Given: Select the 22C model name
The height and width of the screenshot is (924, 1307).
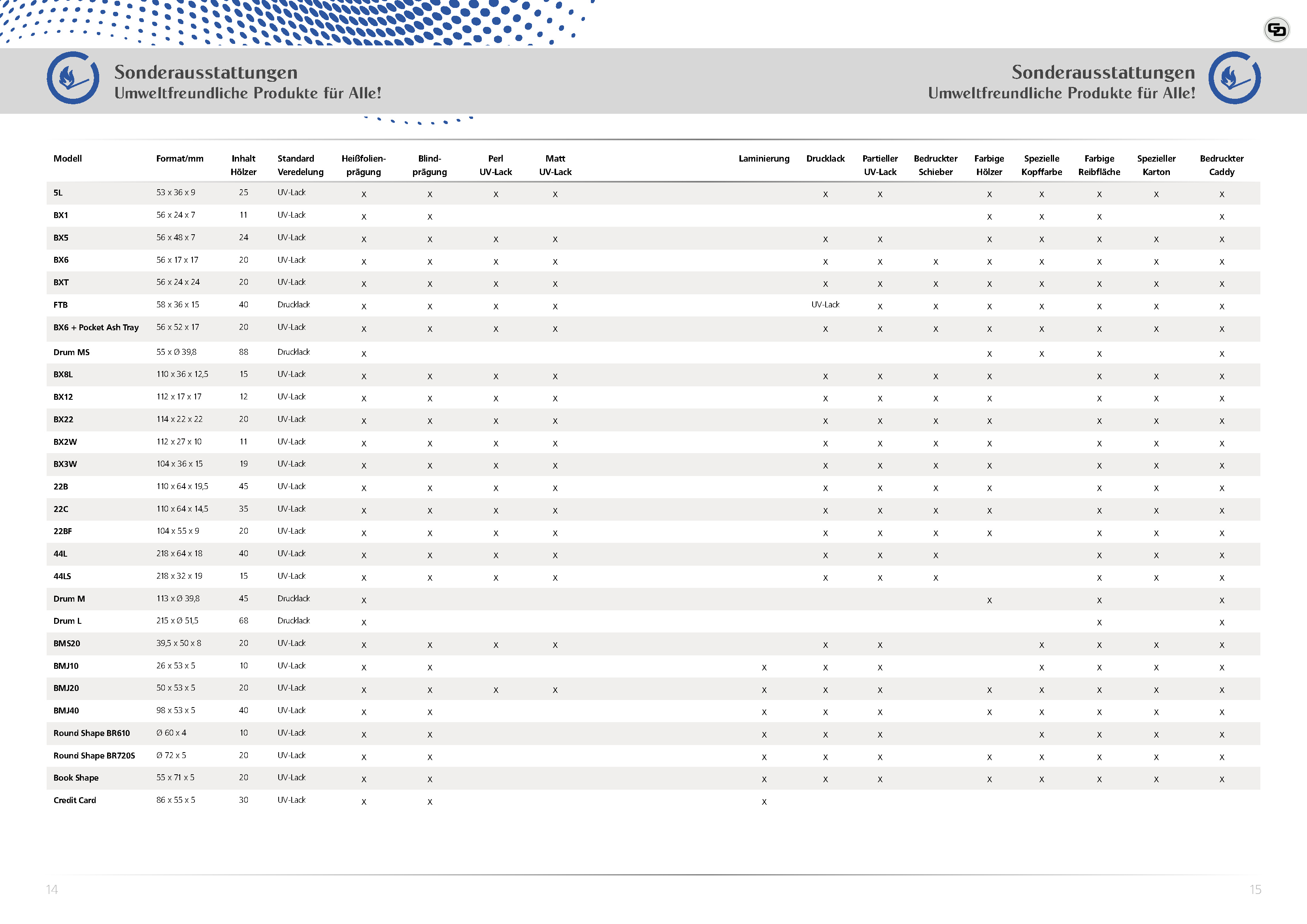Looking at the screenshot, I should click(61, 509).
